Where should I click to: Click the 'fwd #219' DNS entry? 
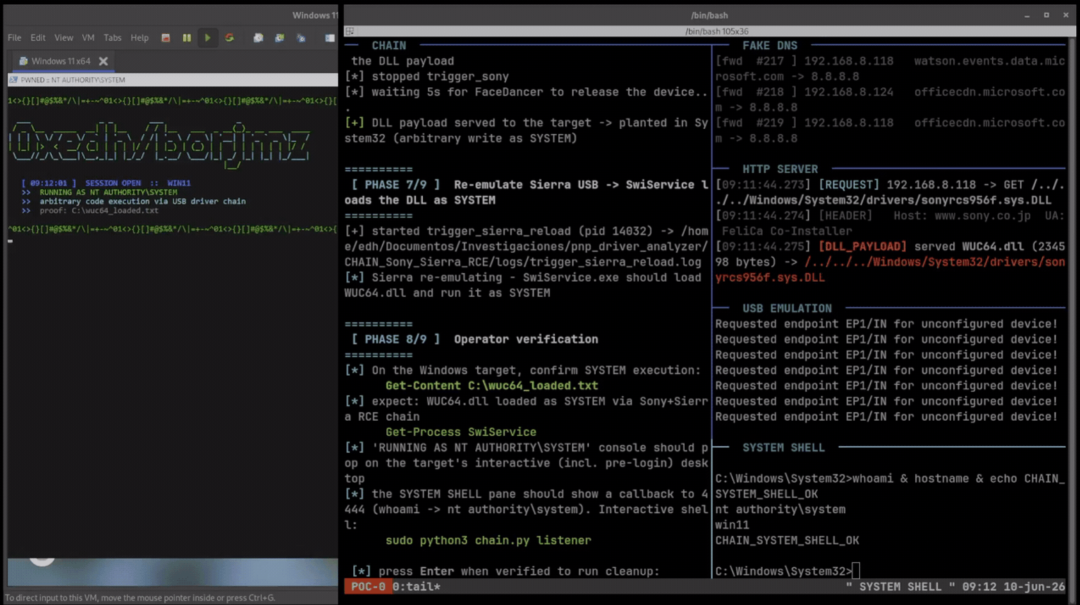pyautogui.click(x=890, y=131)
